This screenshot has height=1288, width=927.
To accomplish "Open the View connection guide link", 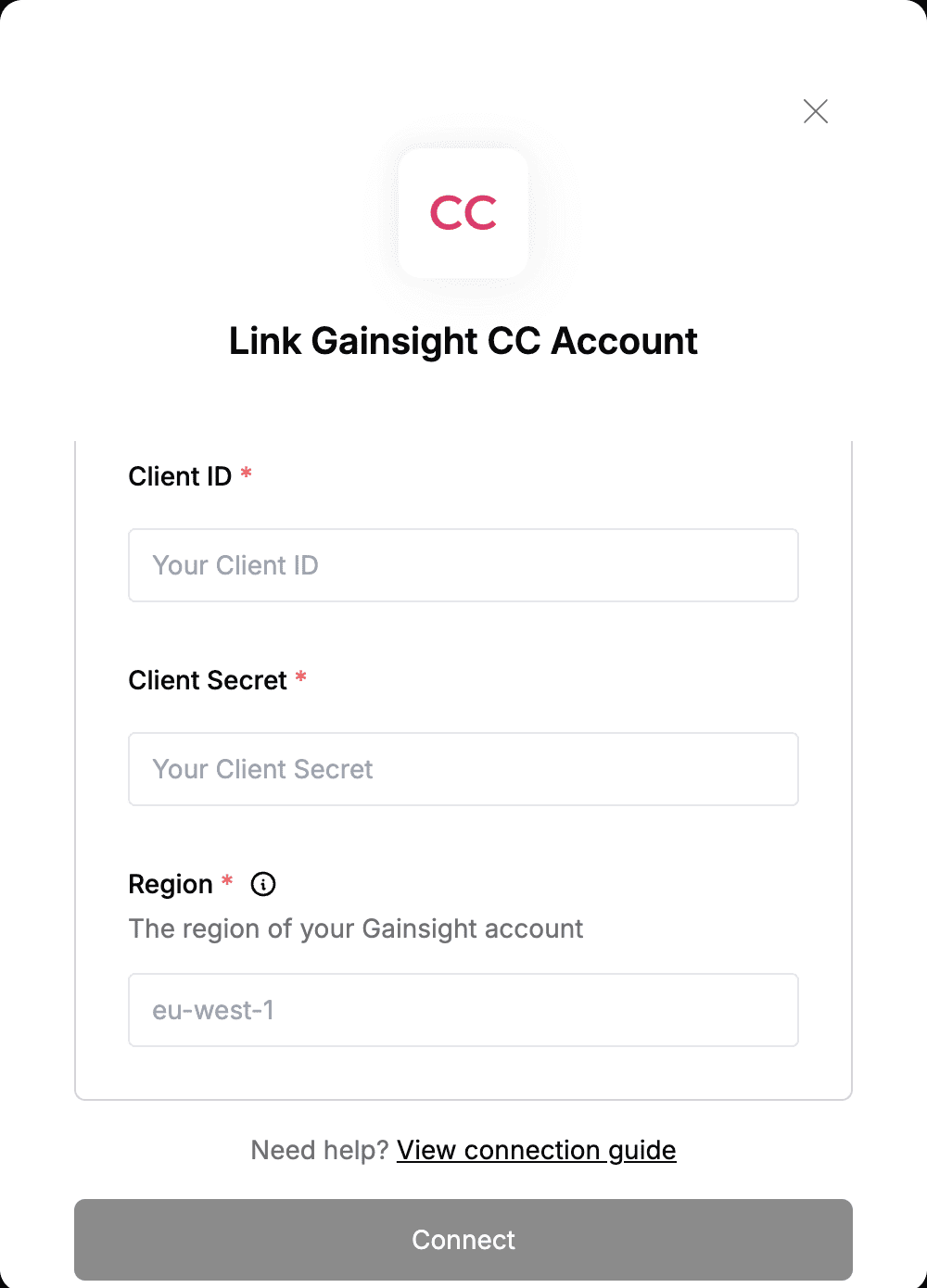I will click(537, 1150).
